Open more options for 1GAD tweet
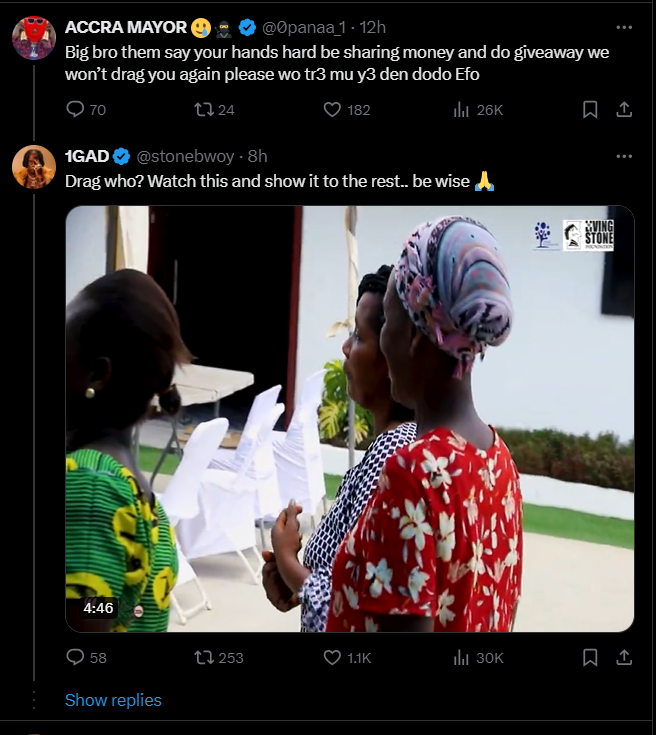The height and width of the screenshot is (735, 656). (x=624, y=156)
